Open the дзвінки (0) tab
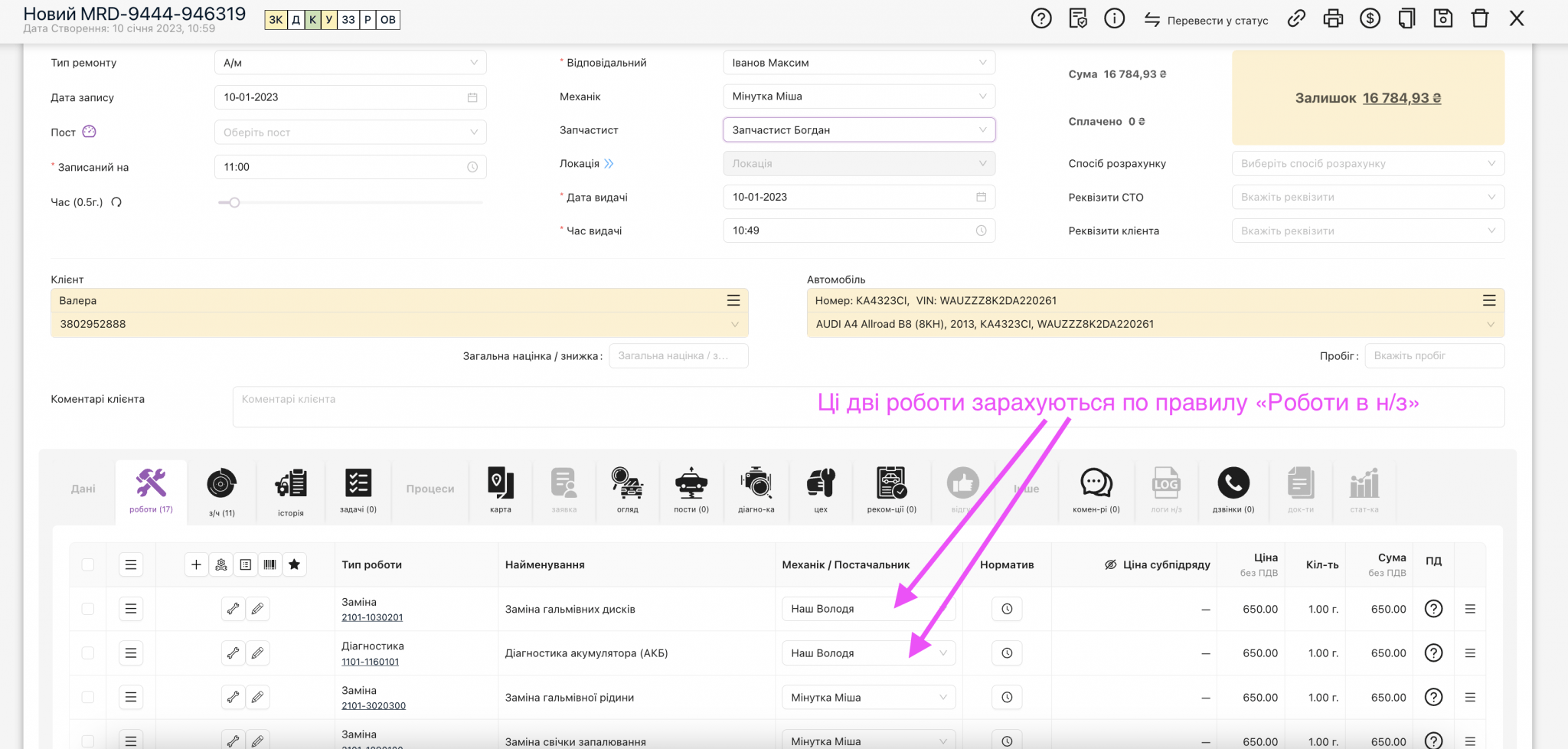Viewport: 1568px width, 749px height. click(1233, 492)
